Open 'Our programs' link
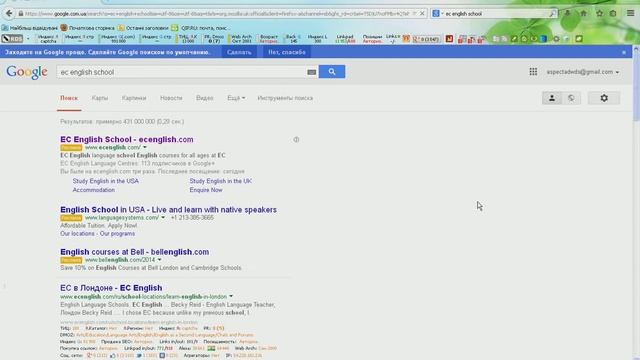The width and height of the screenshot is (640, 360). (118, 233)
